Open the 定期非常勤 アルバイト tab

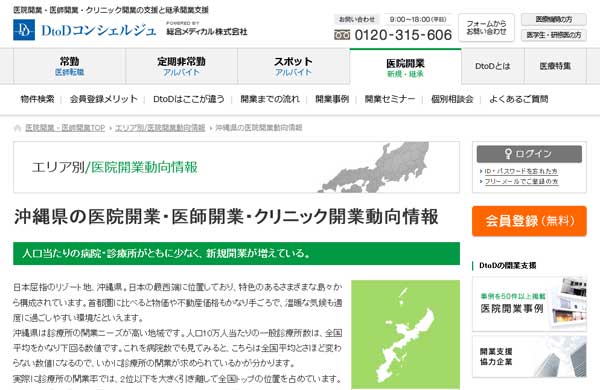[x=181, y=66]
